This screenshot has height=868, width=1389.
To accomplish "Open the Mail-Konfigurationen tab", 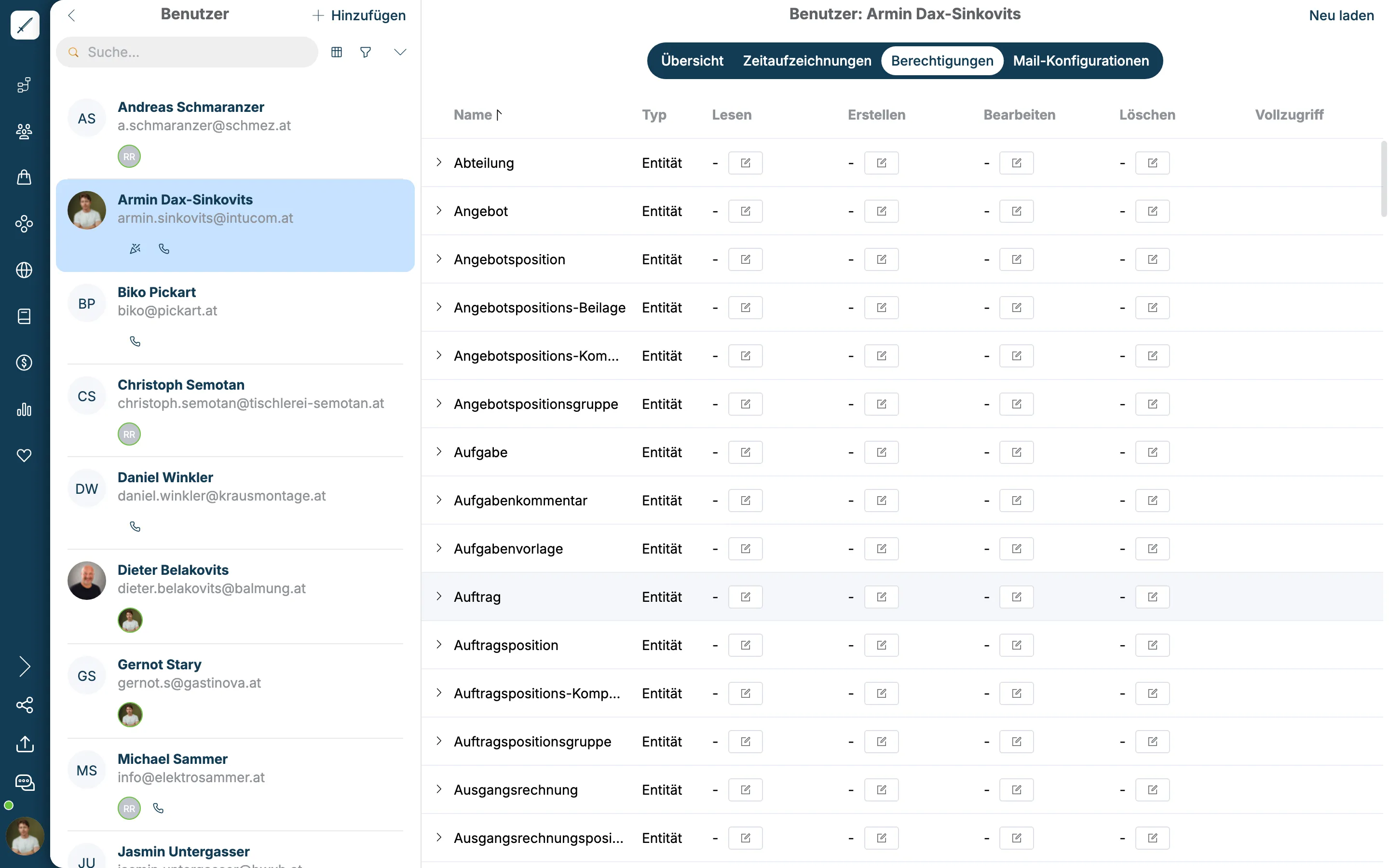I will point(1081,61).
